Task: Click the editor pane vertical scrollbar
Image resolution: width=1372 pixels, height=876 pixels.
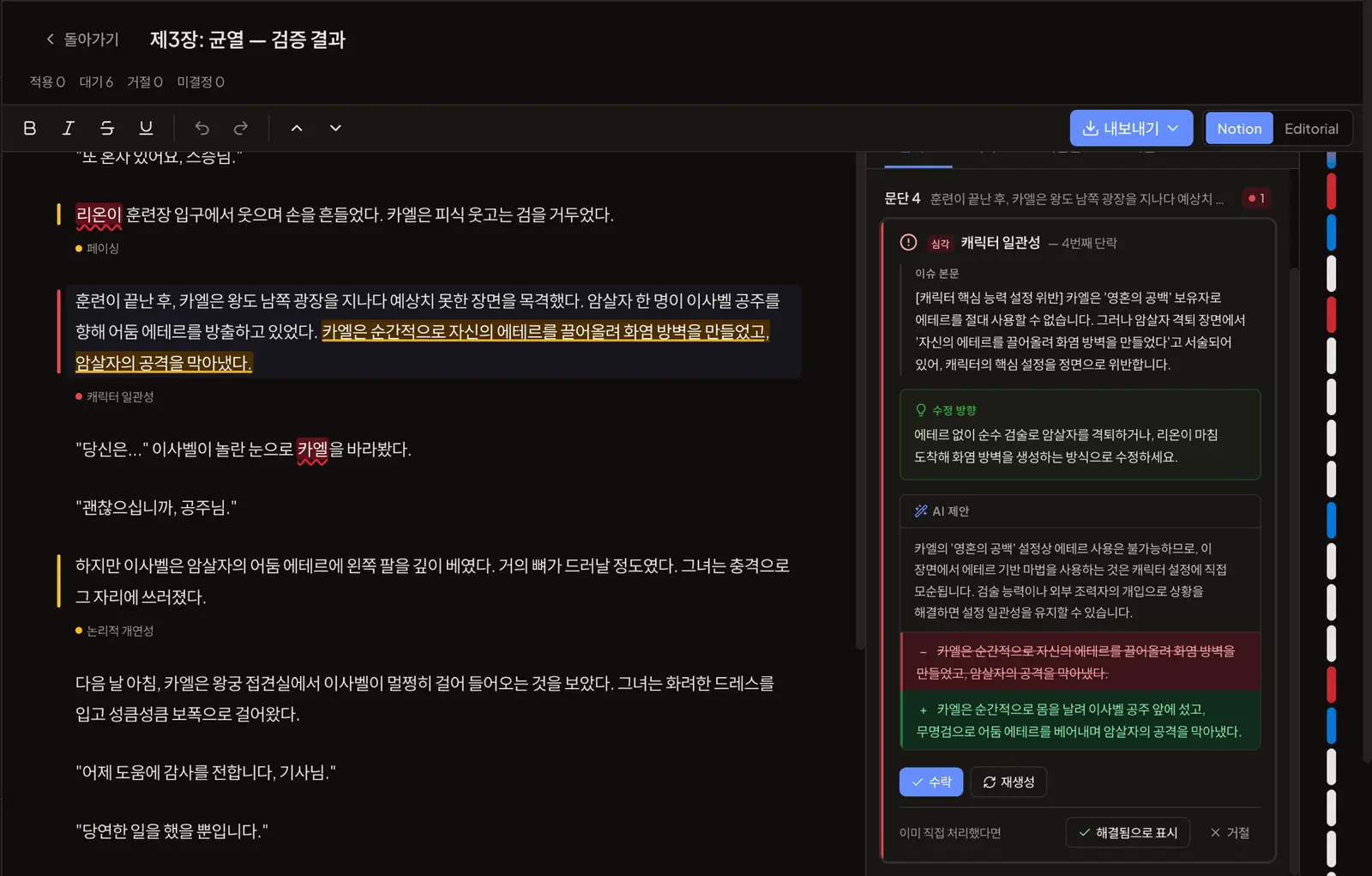Action: [x=860, y=402]
